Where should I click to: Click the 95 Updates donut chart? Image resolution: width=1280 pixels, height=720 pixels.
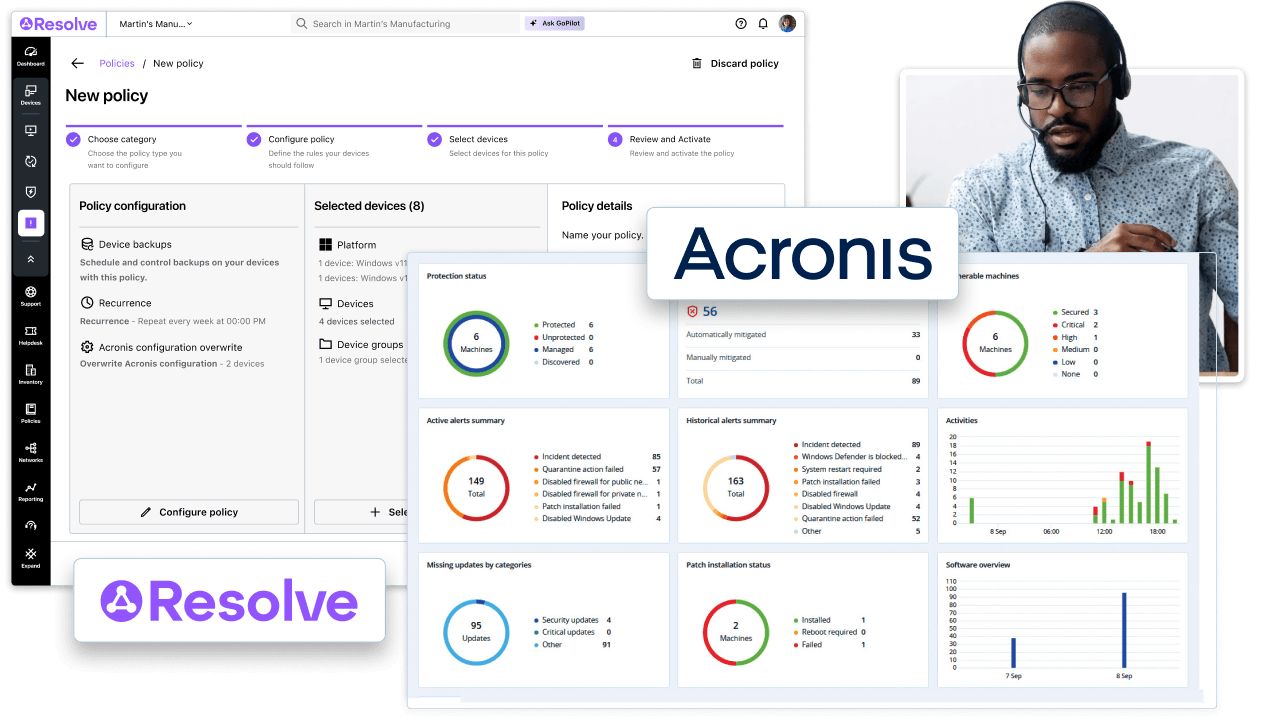[x=476, y=632]
